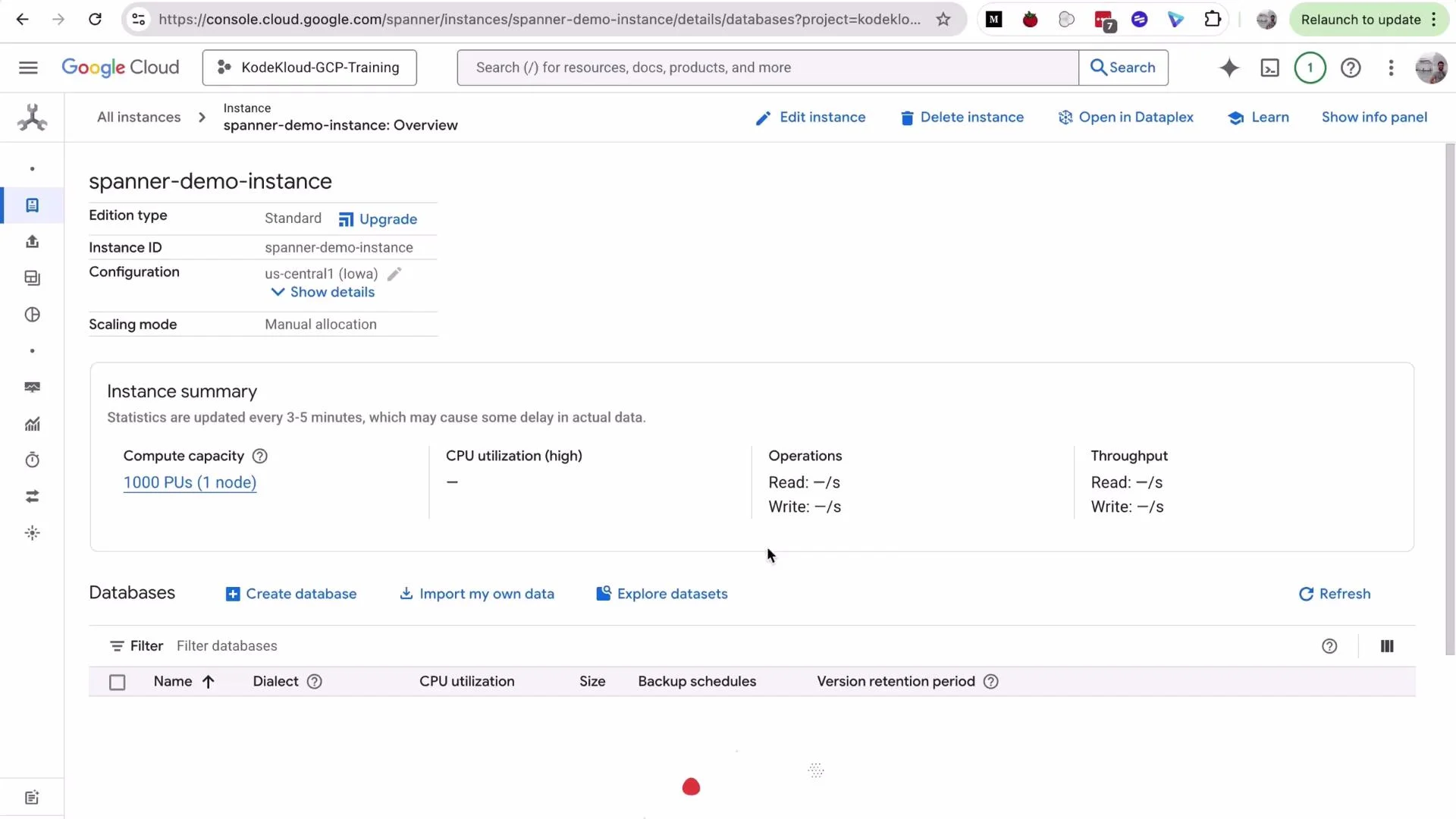Open the two-way arrows sidebar icon
Screen dimensions: 1456x819
pyautogui.click(x=32, y=497)
